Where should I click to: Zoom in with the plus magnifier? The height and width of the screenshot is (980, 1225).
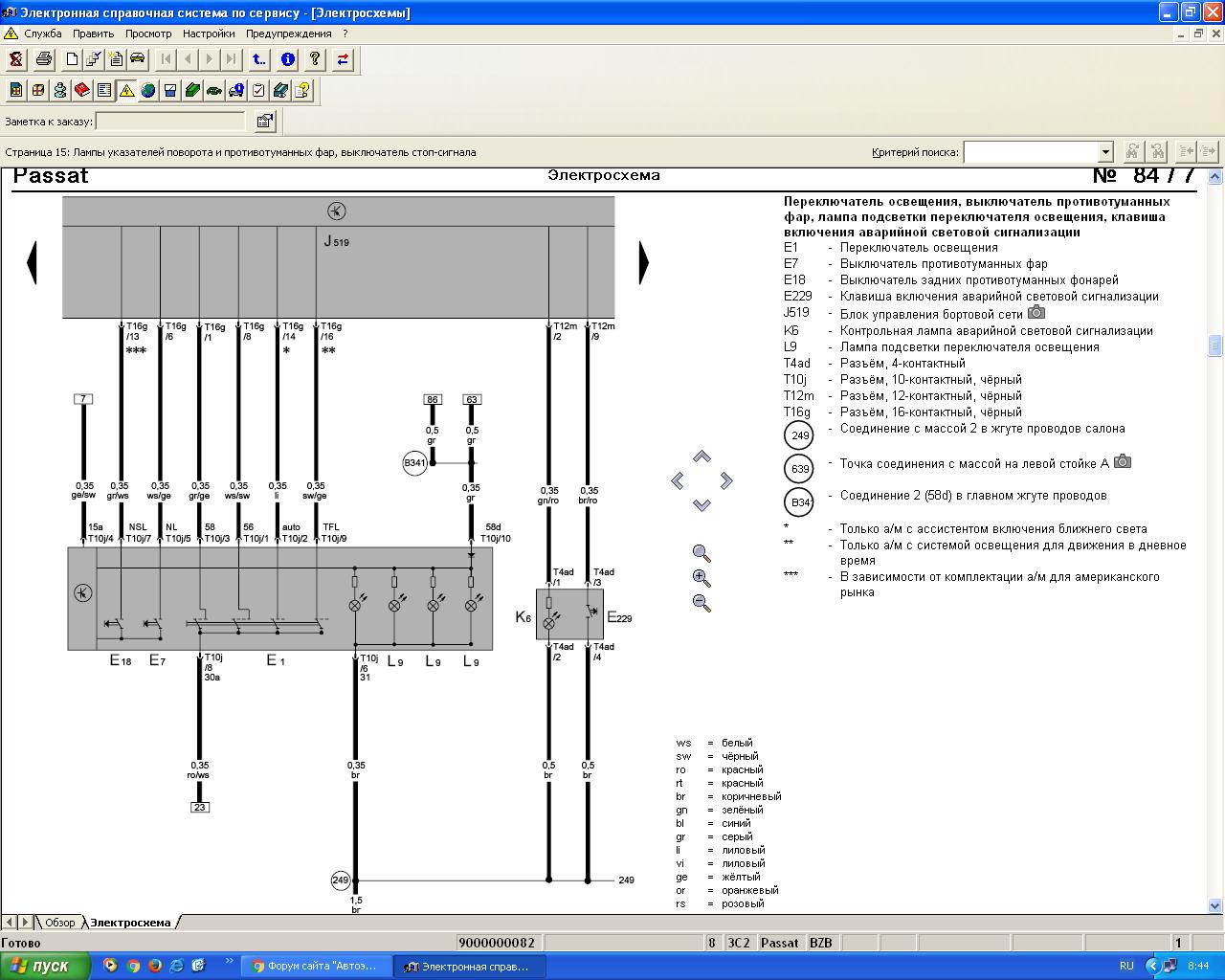coord(702,578)
